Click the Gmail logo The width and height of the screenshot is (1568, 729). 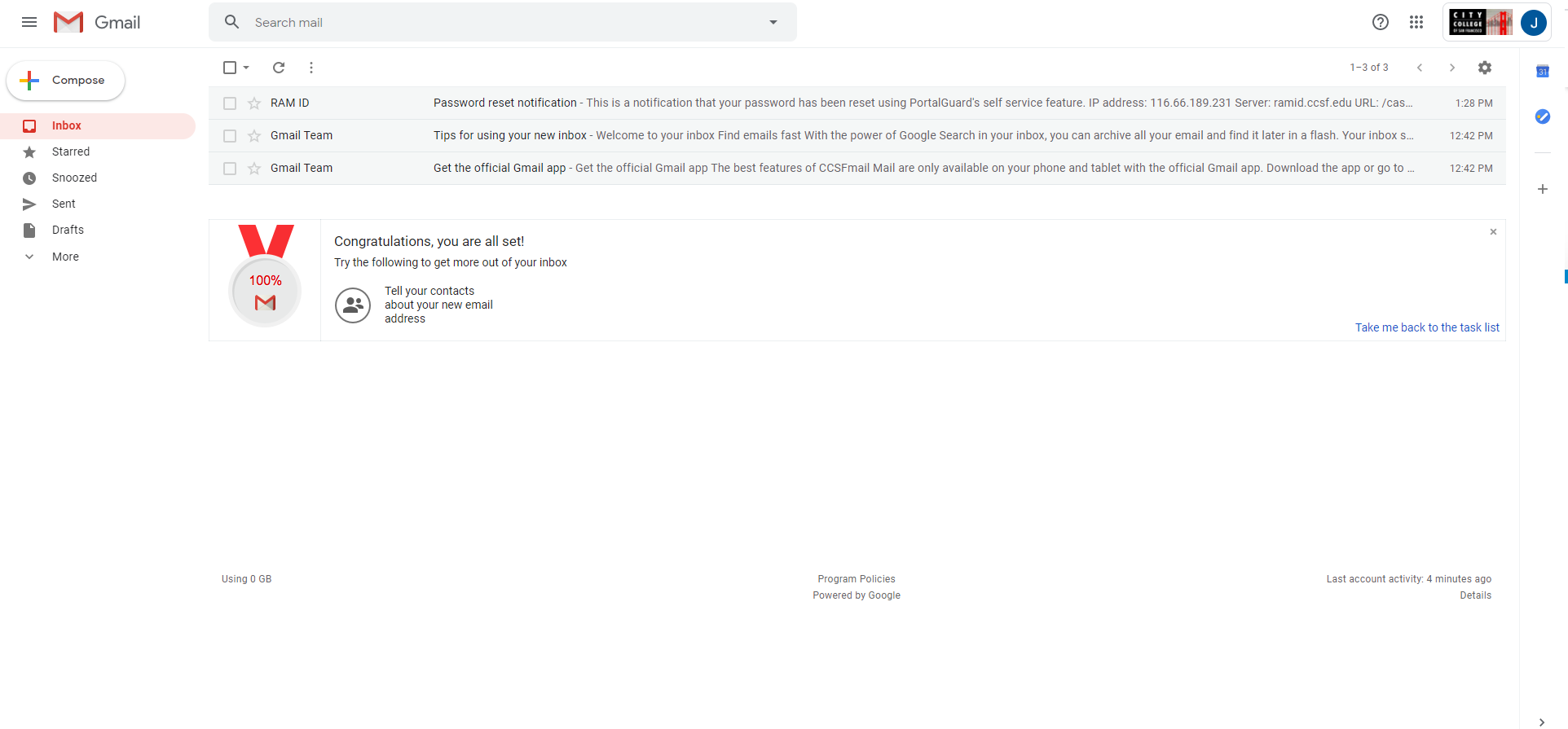click(97, 22)
